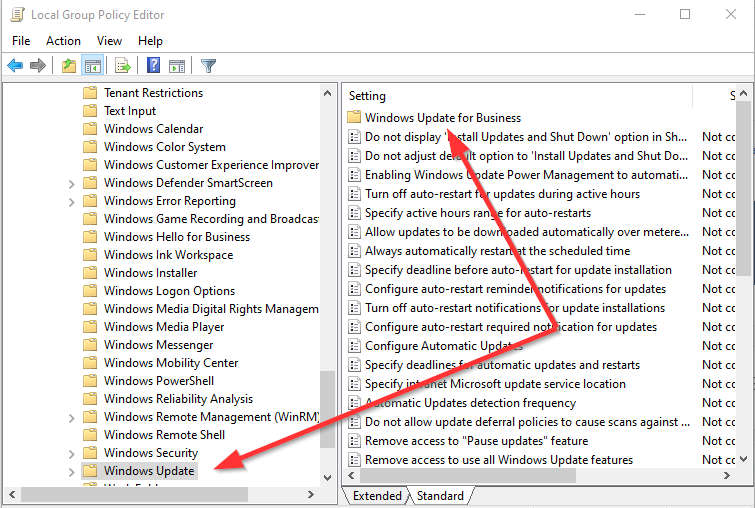Click settings list horizontal scroll right arrow

(x=727, y=475)
